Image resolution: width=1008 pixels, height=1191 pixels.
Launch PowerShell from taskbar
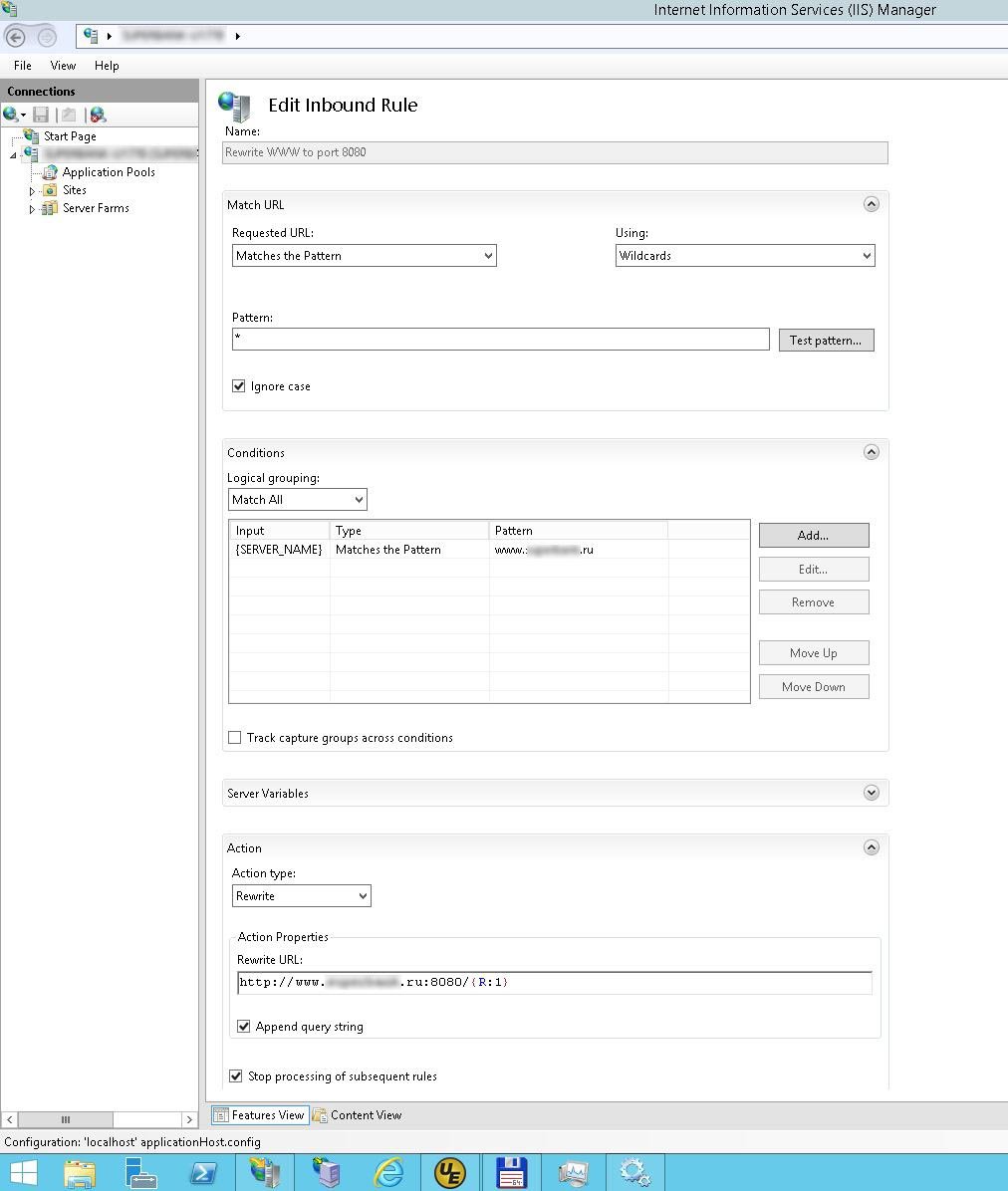click(x=203, y=1173)
